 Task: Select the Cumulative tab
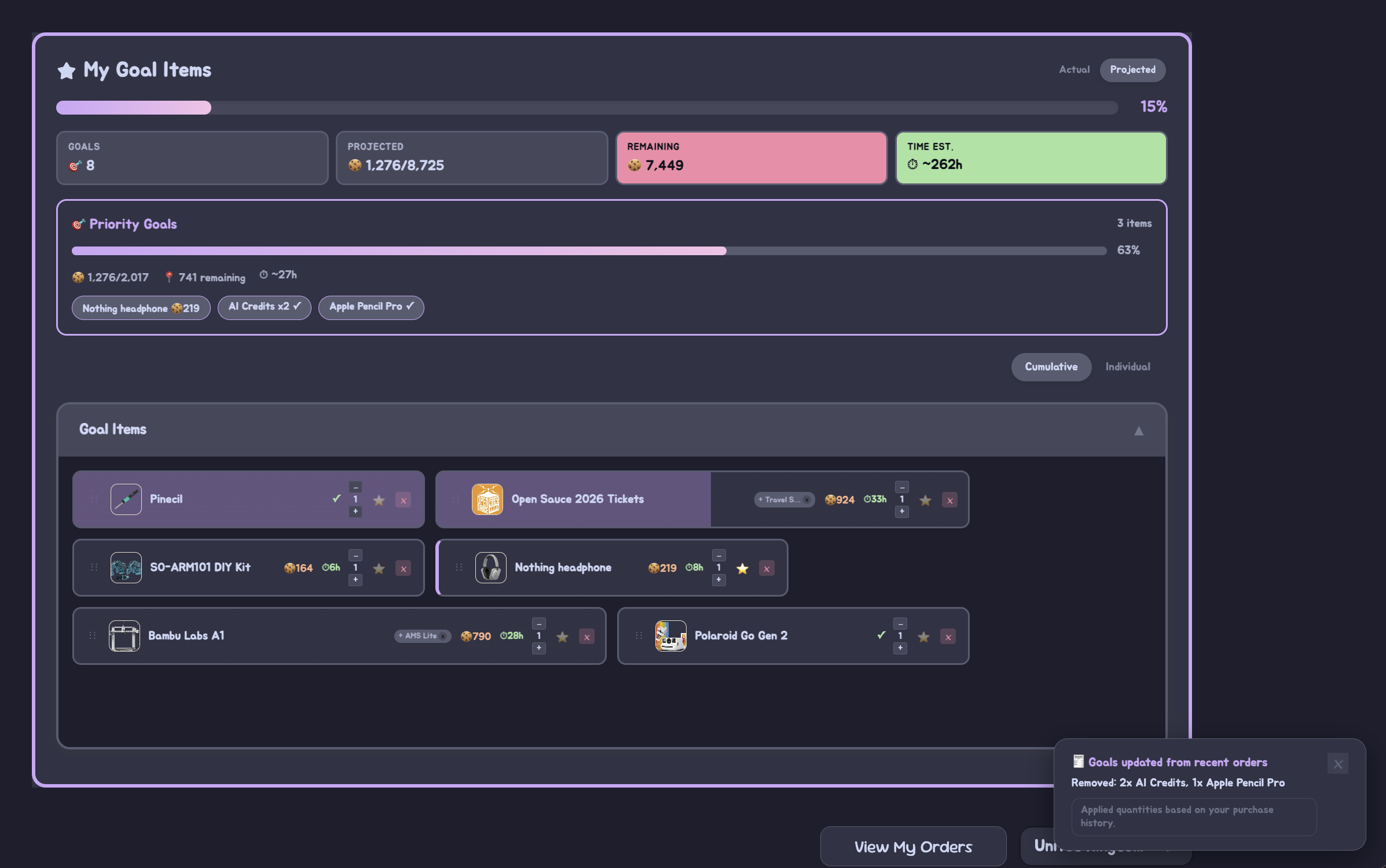point(1051,367)
